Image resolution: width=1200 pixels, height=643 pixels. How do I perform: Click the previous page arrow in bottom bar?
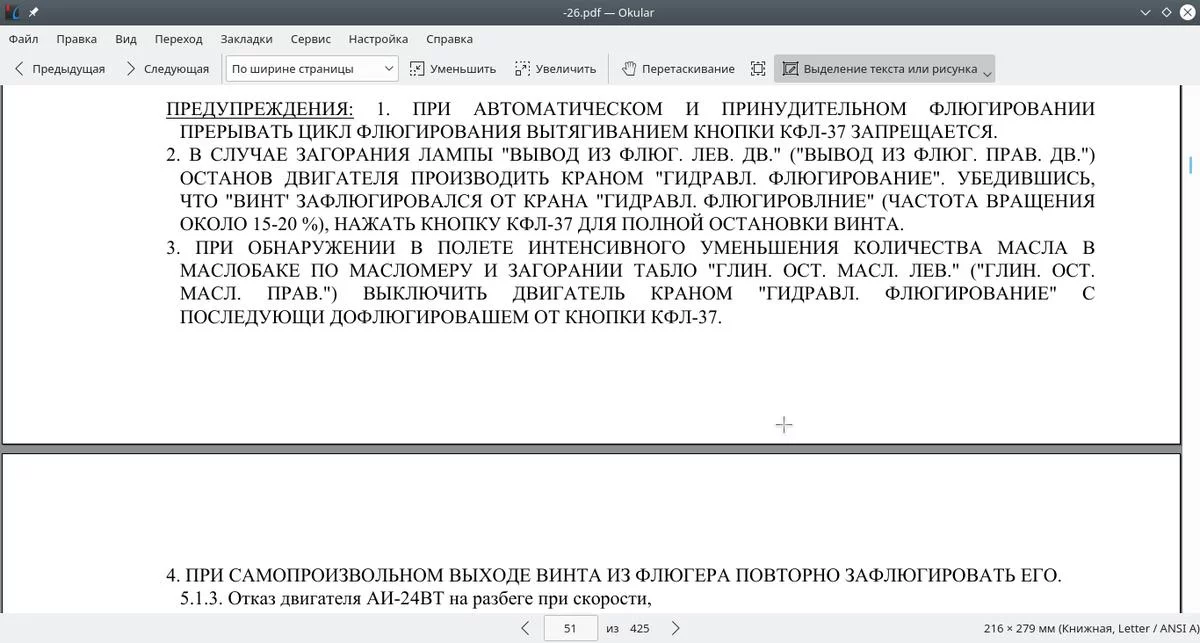click(525, 628)
